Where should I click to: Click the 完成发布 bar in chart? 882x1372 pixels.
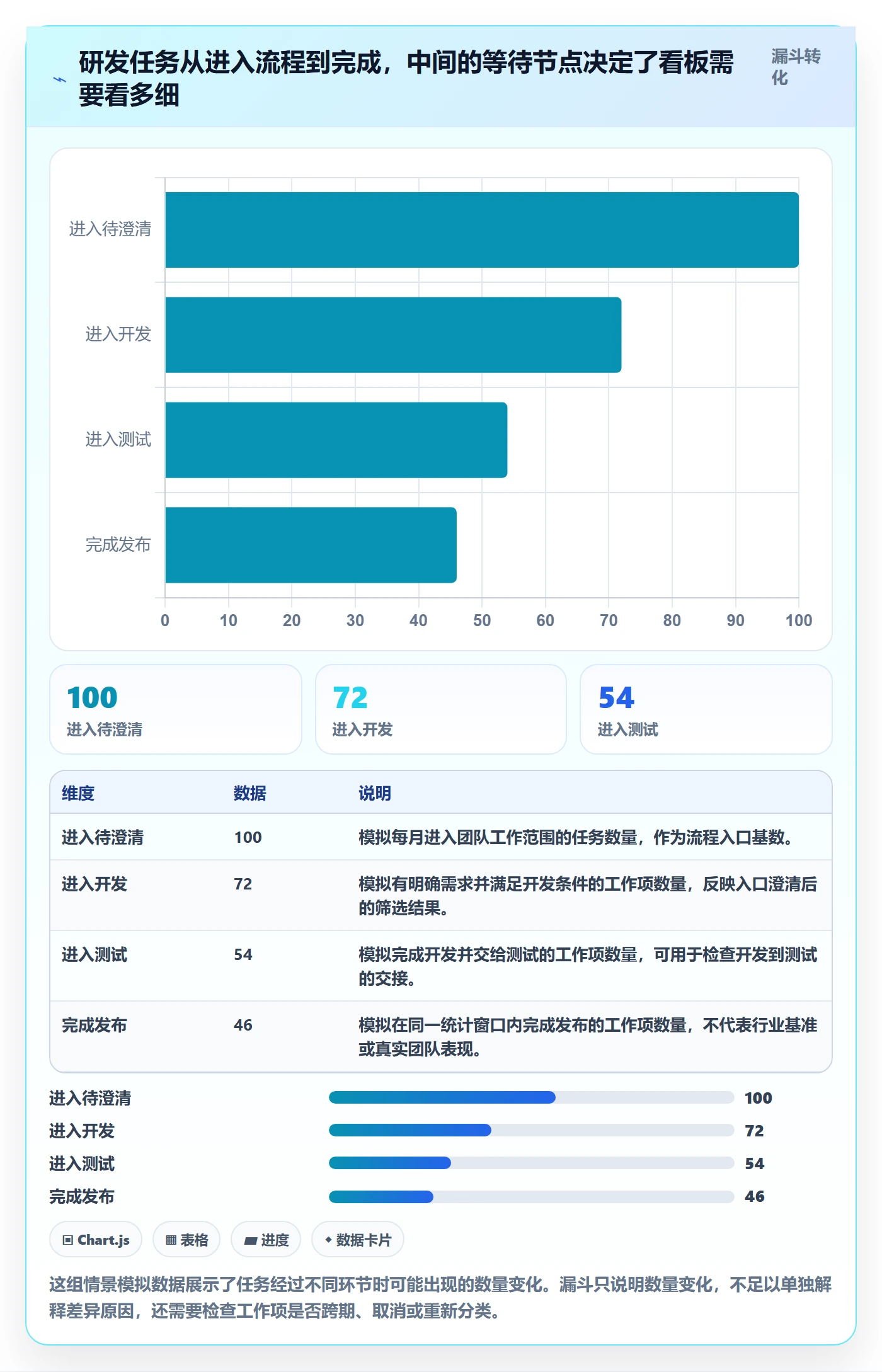311,545
